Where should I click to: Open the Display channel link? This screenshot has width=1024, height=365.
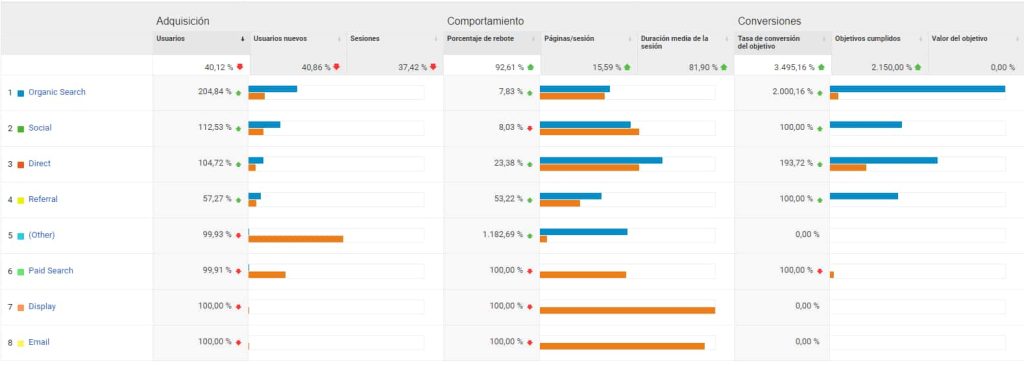click(42, 306)
